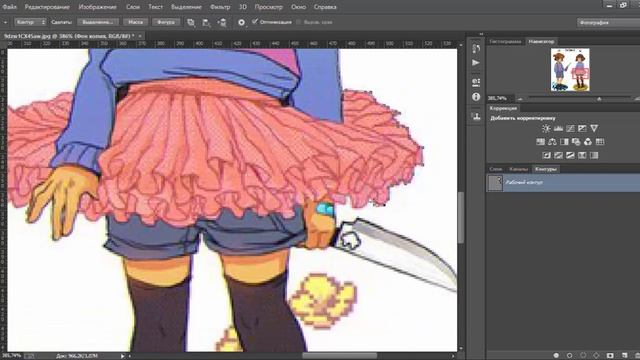The height and width of the screenshot is (360, 640).
Task: Open the Изображение menu
Action: 97,7
